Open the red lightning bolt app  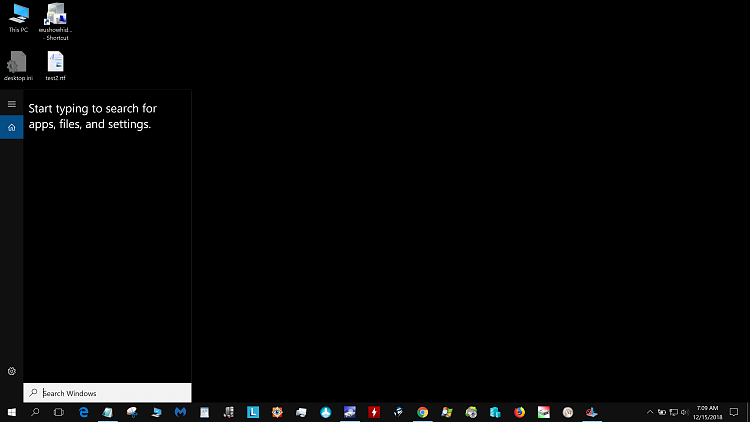(374, 412)
